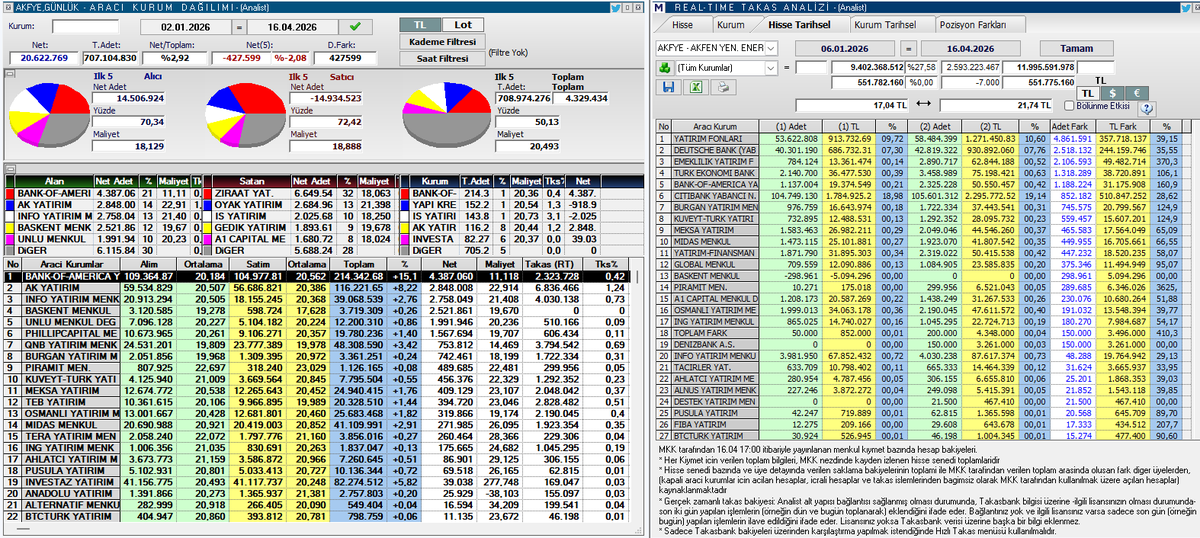Image resolution: width=1200 pixels, height=538 pixels.
Task: Click the M app icon in Takas title bar
Action: [x=660, y=7]
